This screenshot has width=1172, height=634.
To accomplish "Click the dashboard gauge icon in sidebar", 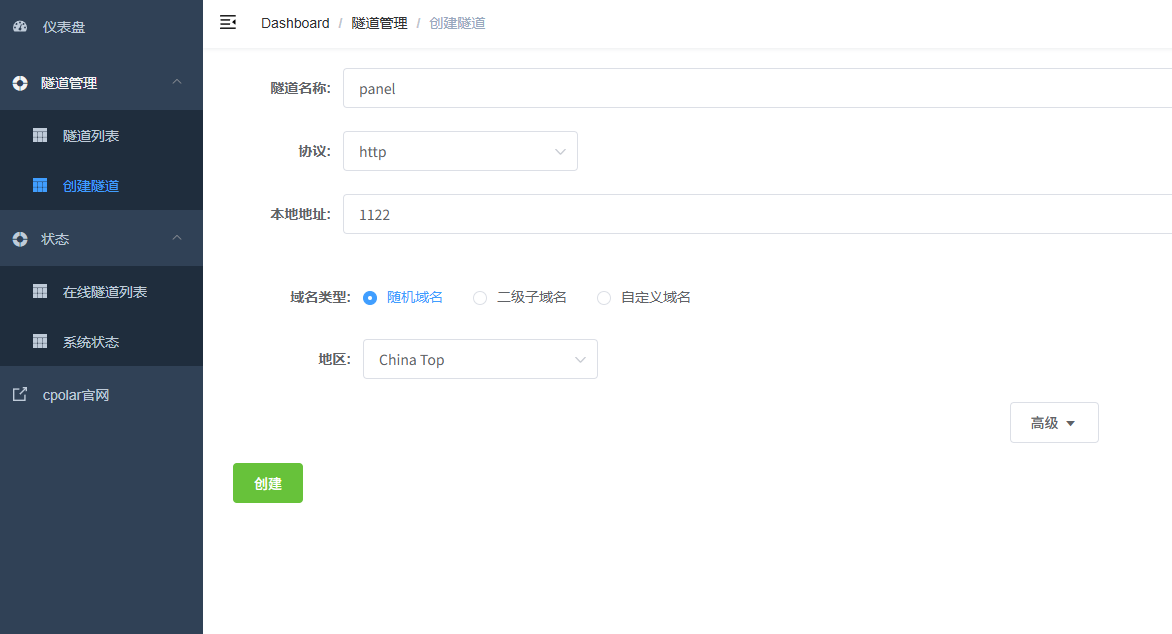I will (x=20, y=27).
